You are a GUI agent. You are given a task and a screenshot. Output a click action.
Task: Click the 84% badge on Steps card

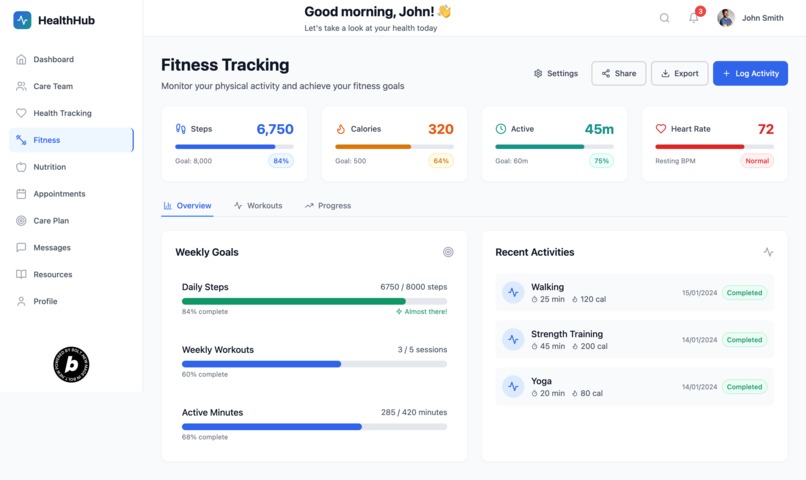point(281,161)
